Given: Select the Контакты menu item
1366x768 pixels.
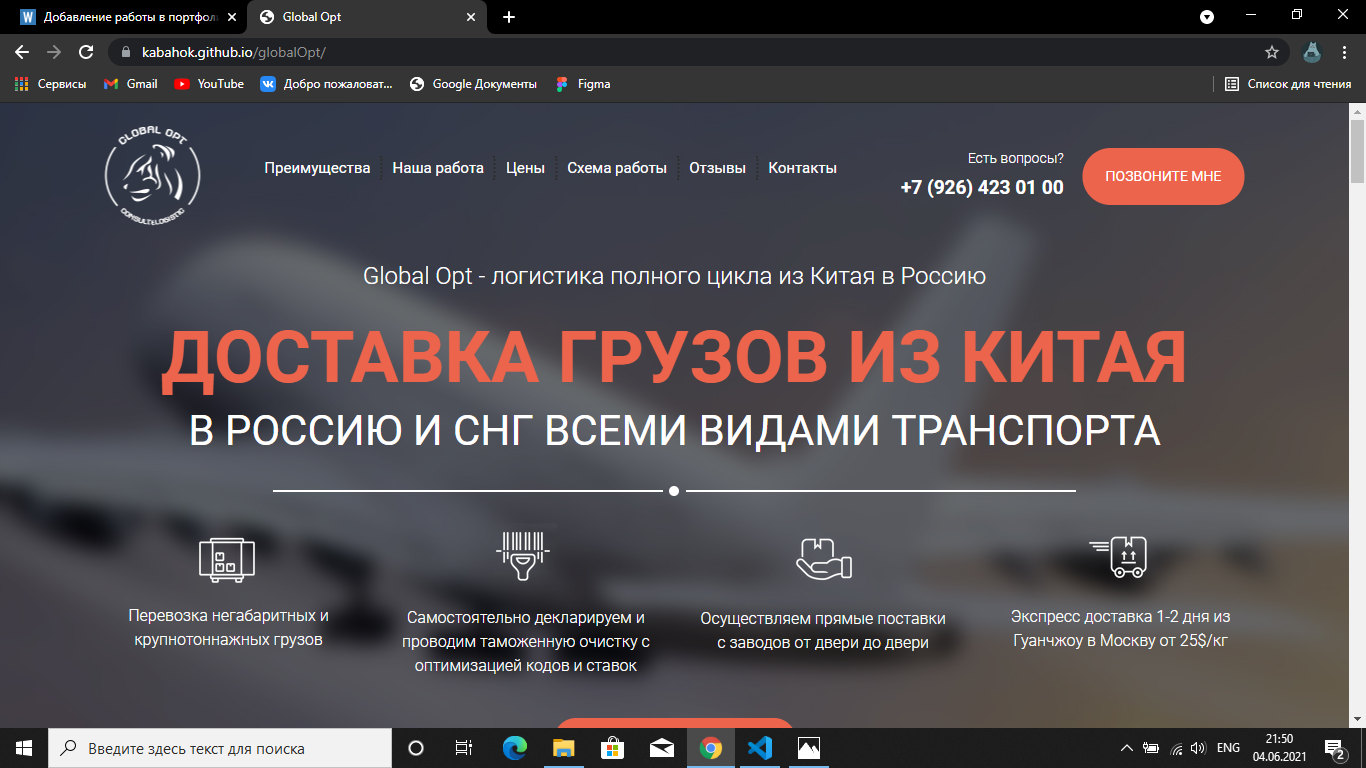Looking at the screenshot, I should click(802, 168).
